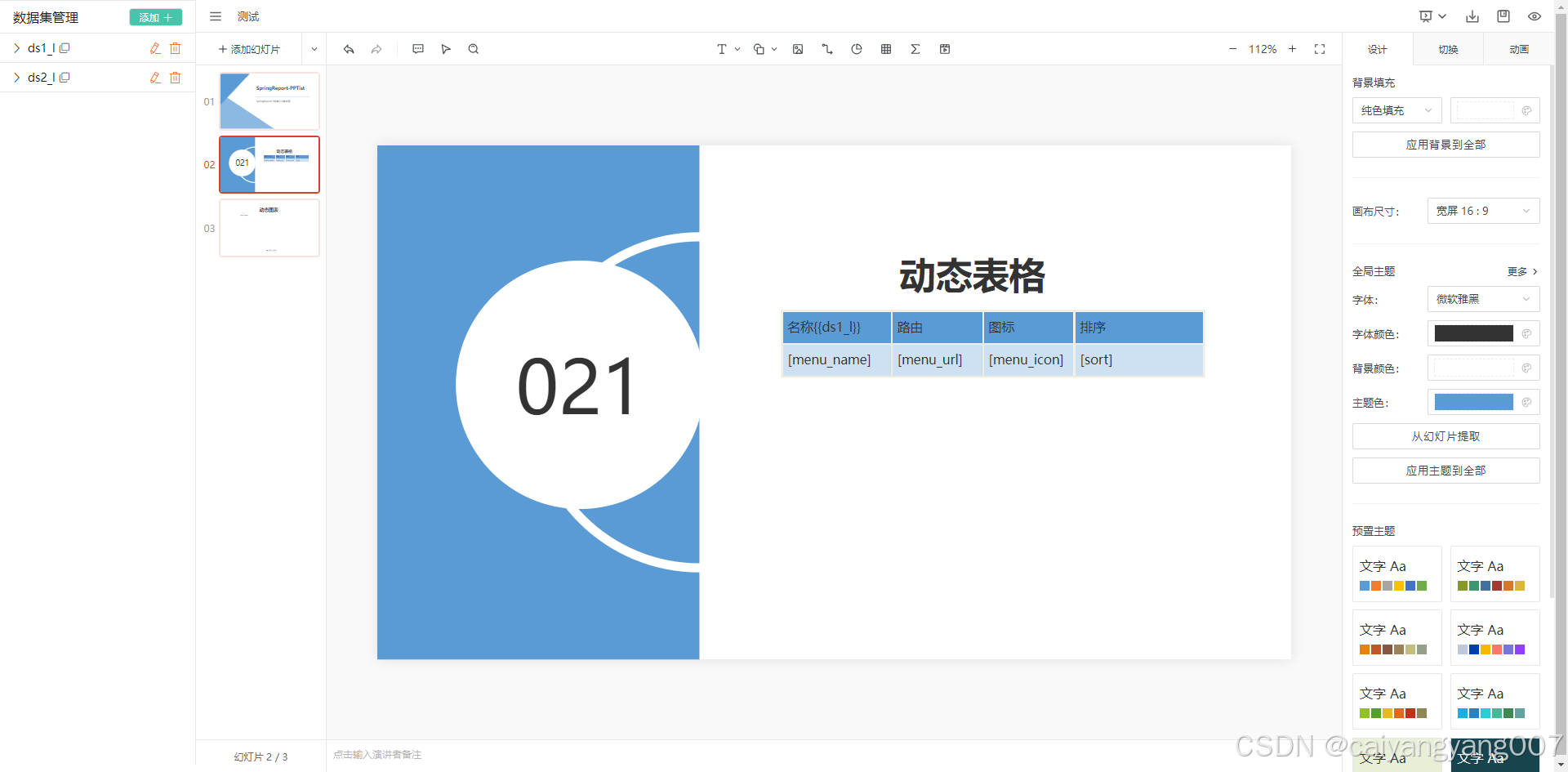This screenshot has width=1568, height=772.
Task: Click the undo icon in the toolbar
Action: [x=349, y=49]
